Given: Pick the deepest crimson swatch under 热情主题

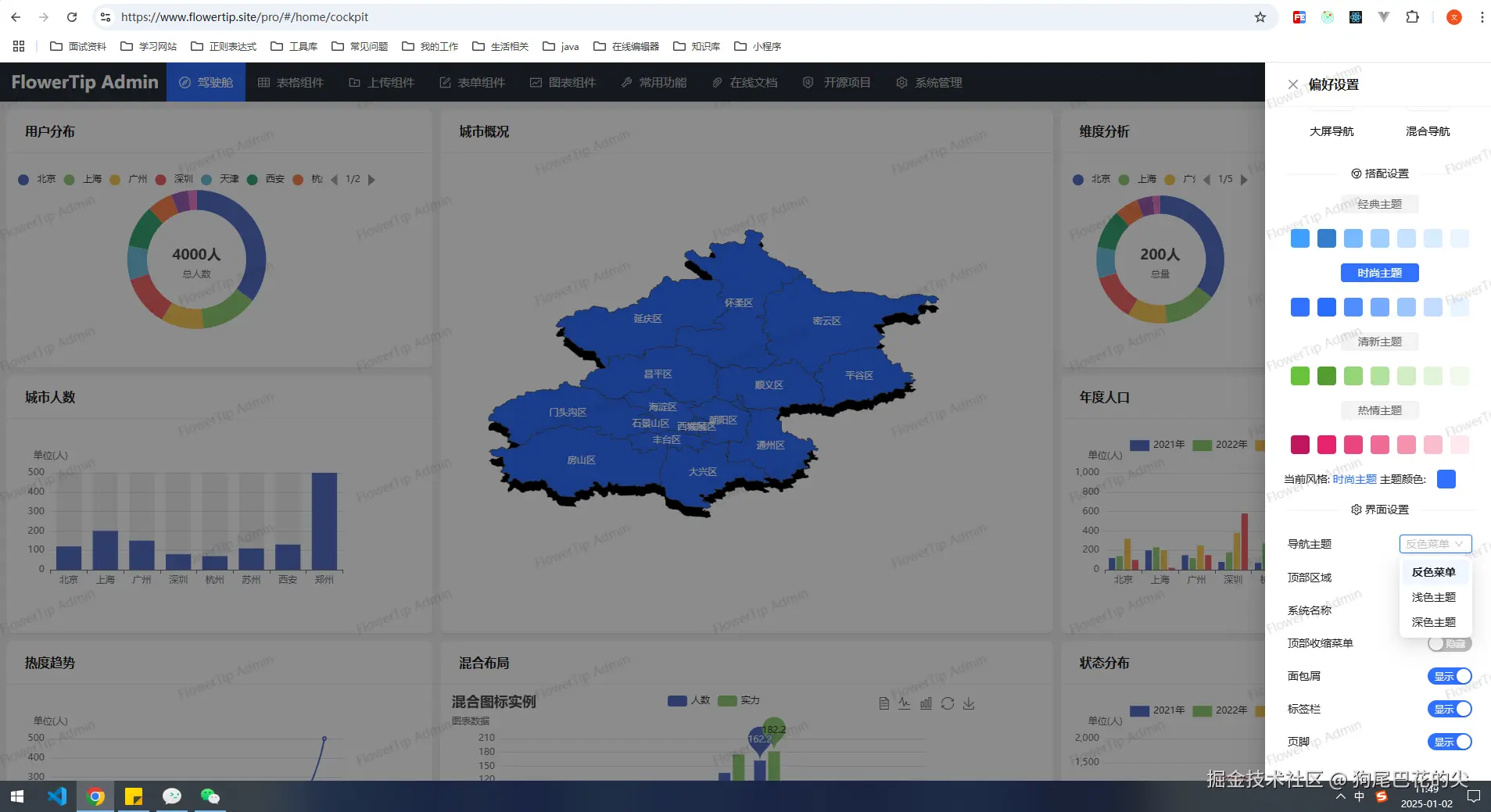Looking at the screenshot, I should click(x=1300, y=445).
